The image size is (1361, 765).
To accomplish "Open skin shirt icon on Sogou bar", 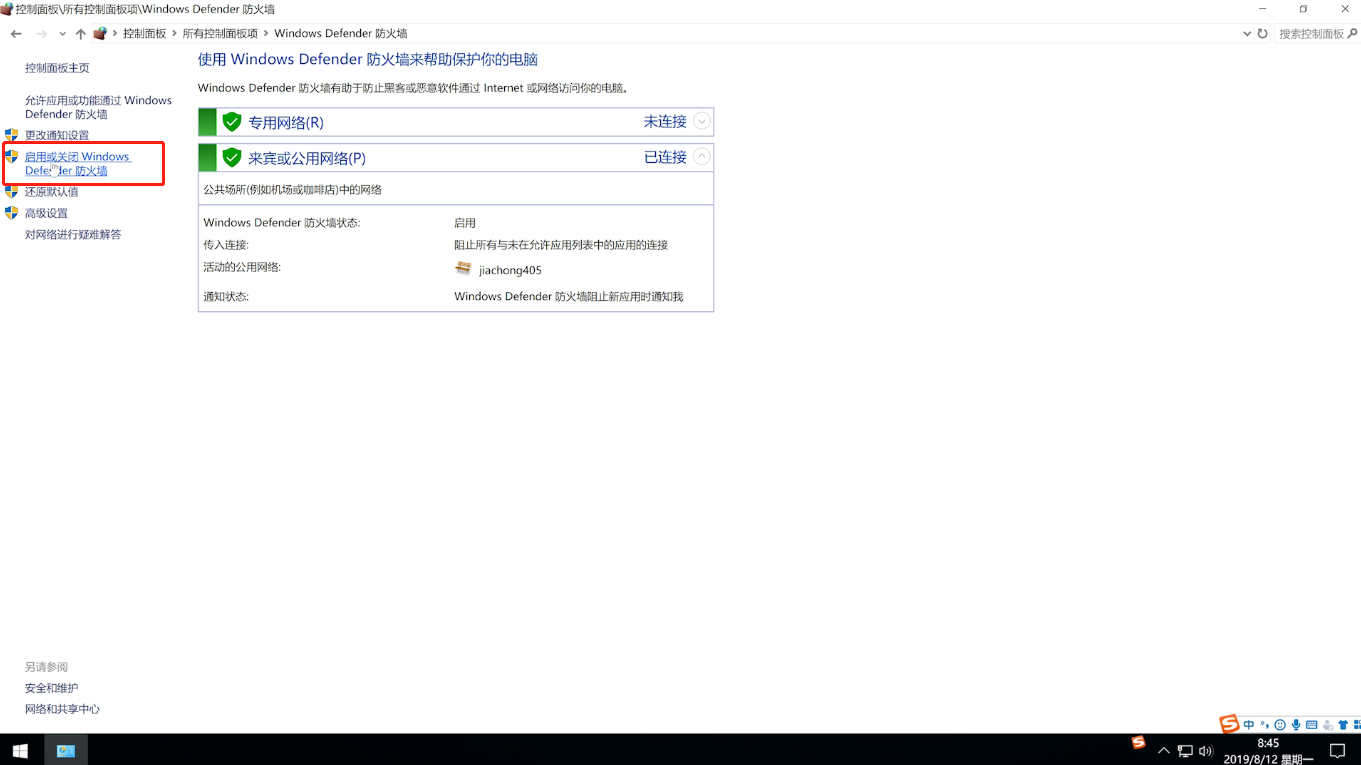I will 1343,725.
